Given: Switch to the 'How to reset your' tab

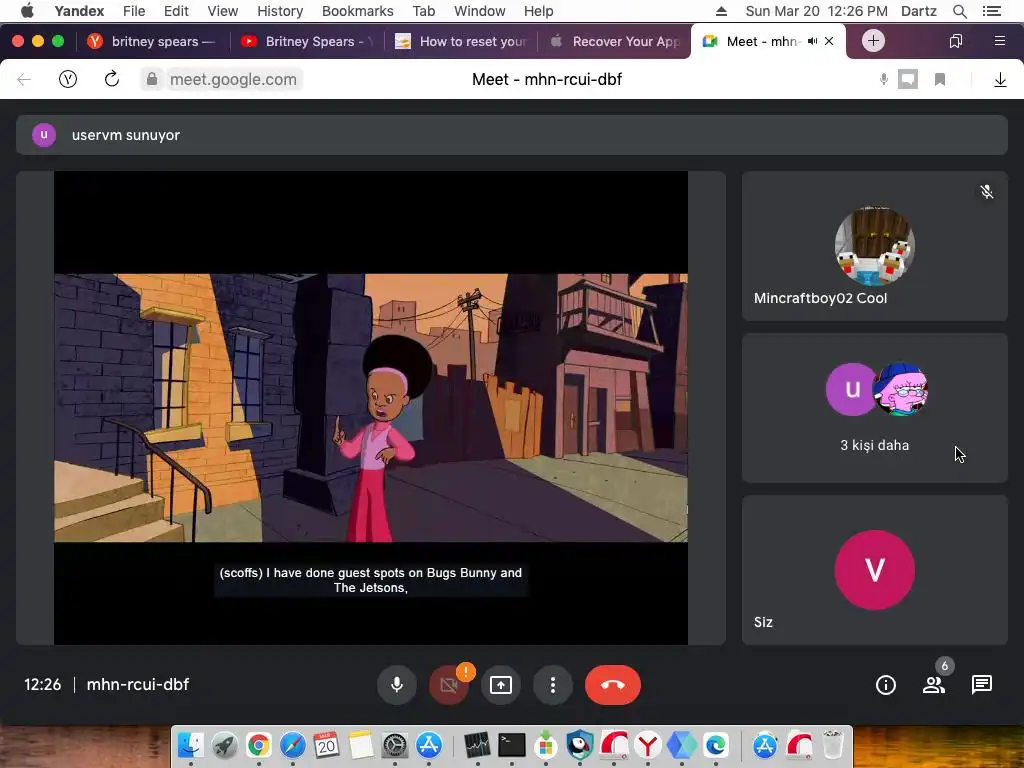Looking at the screenshot, I should point(461,41).
